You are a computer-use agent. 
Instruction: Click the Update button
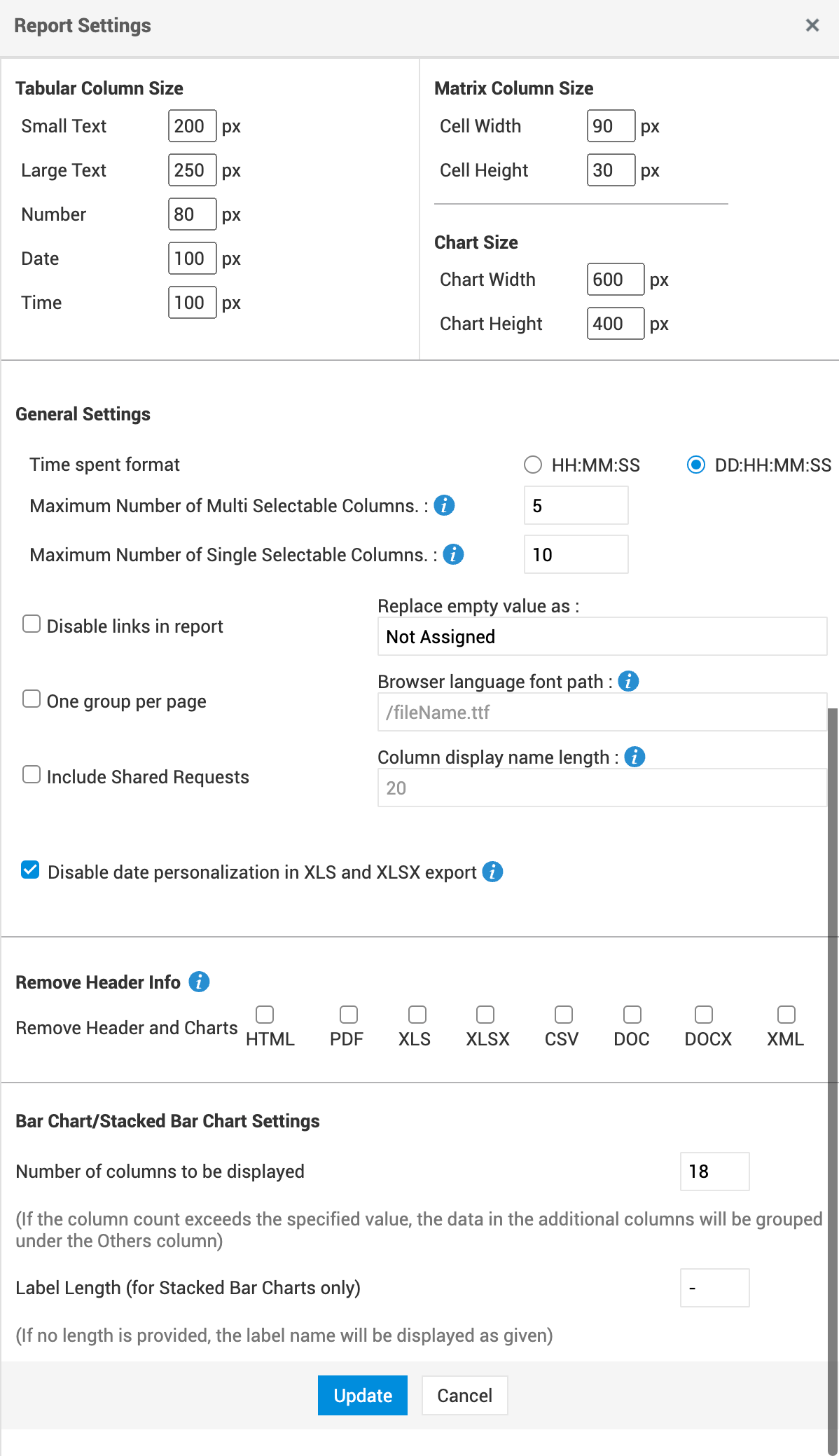pyautogui.click(x=362, y=1395)
